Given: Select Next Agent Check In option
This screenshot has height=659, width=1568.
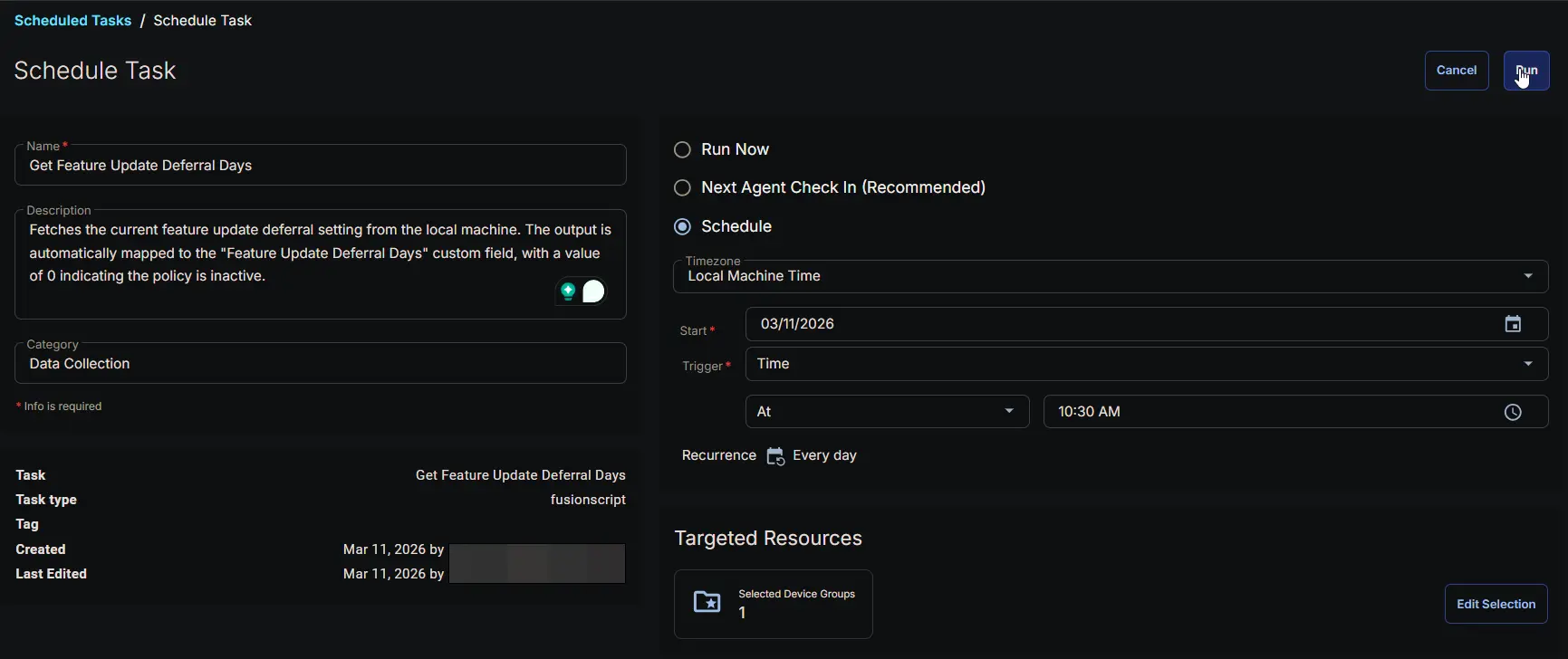Looking at the screenshot, I should pos(683,187).
